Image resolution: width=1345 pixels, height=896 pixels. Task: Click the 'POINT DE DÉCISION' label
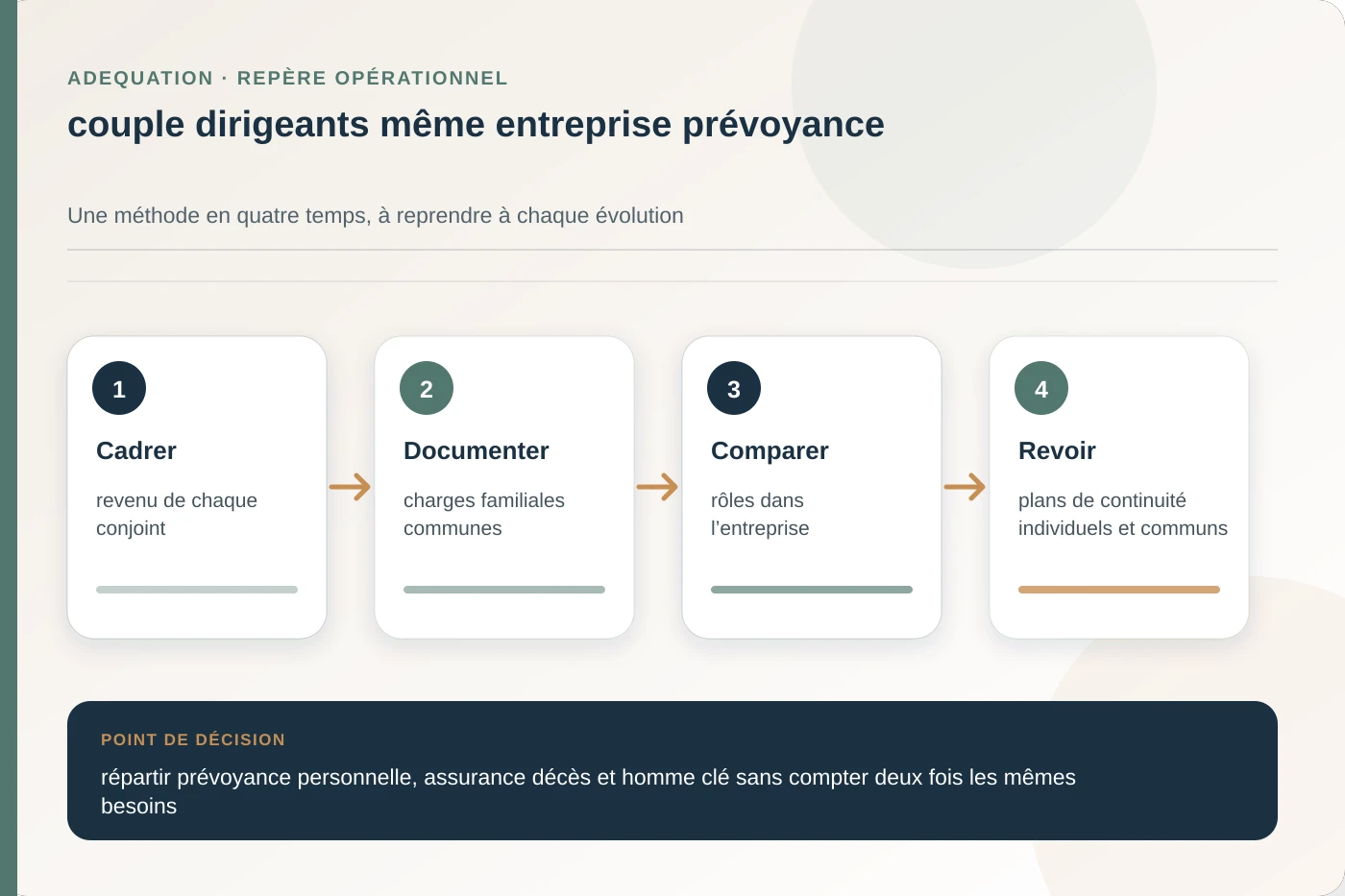(x=193, y=739)
